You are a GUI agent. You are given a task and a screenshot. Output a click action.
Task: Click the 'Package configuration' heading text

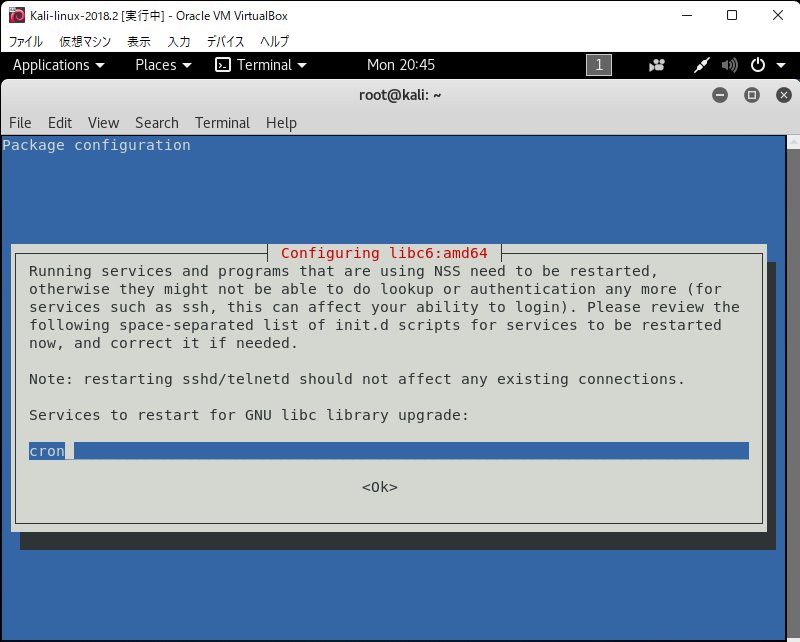(96, 145)
